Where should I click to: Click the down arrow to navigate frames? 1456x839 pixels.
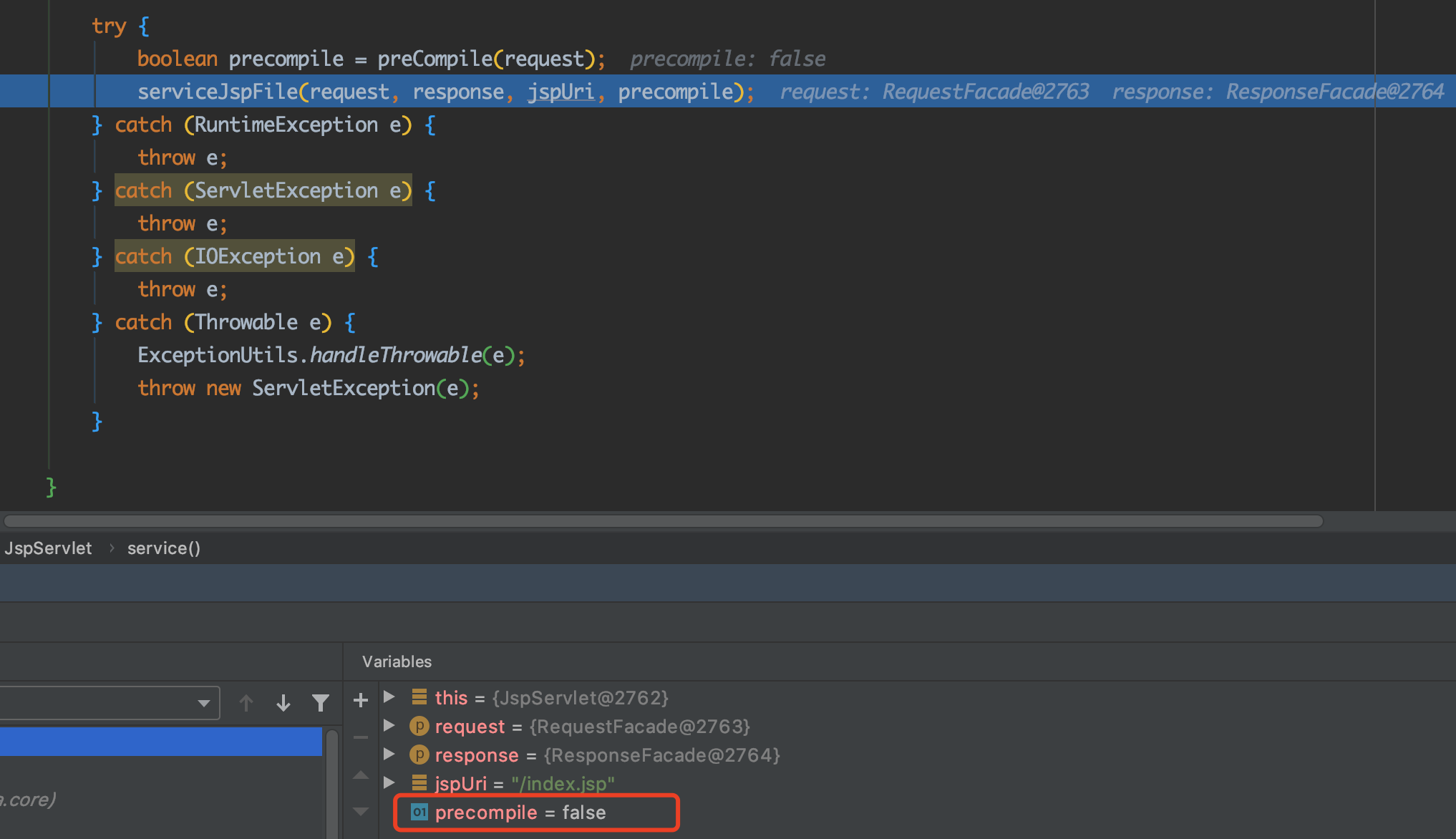tap(283, 702)
